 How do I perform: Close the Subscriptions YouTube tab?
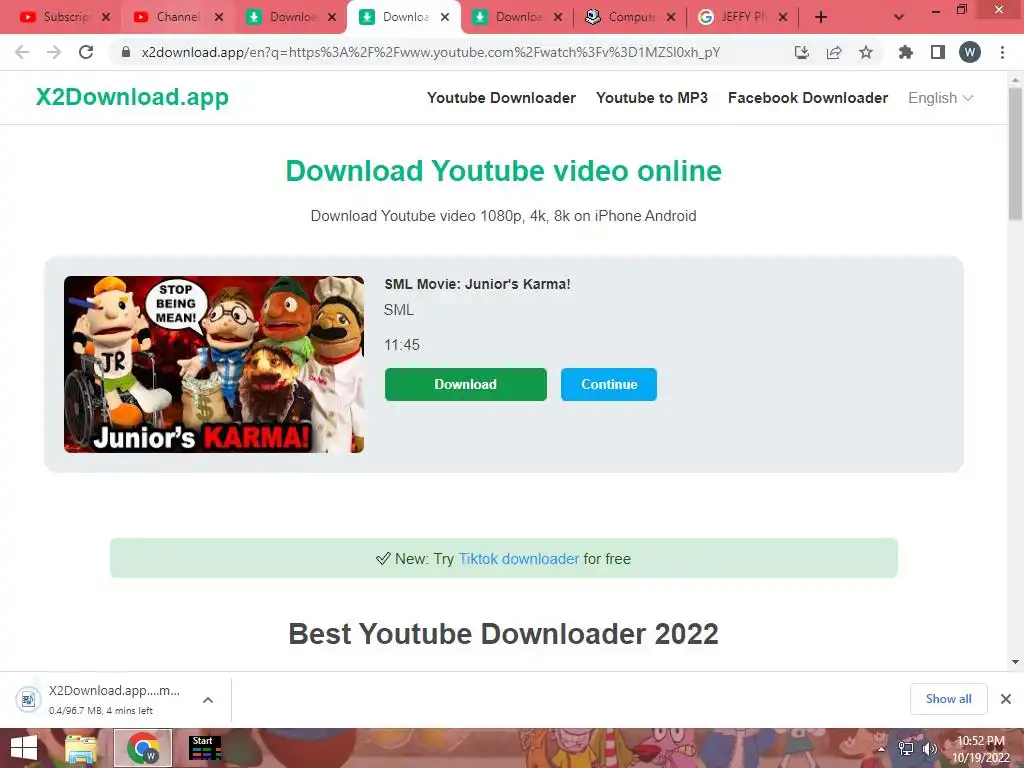pyautogui.click(x=106, y=18)
